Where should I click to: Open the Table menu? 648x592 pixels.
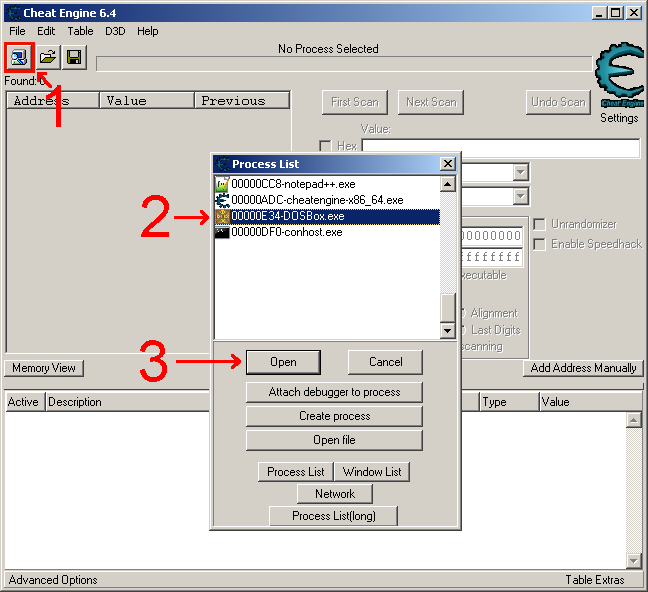(80, 31)
